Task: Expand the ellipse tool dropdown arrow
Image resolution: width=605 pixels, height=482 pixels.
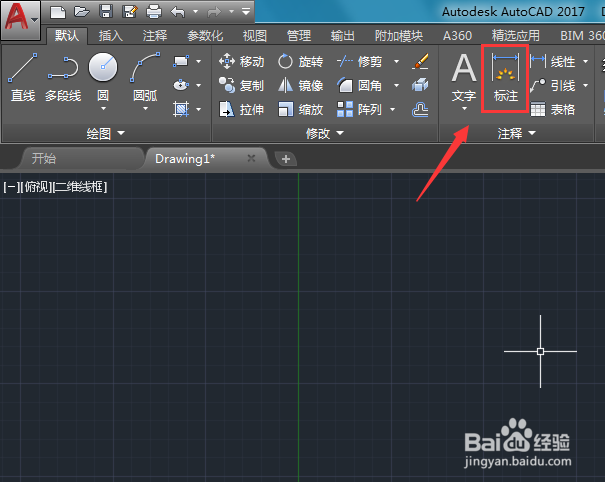Action: tap(198, 85)
